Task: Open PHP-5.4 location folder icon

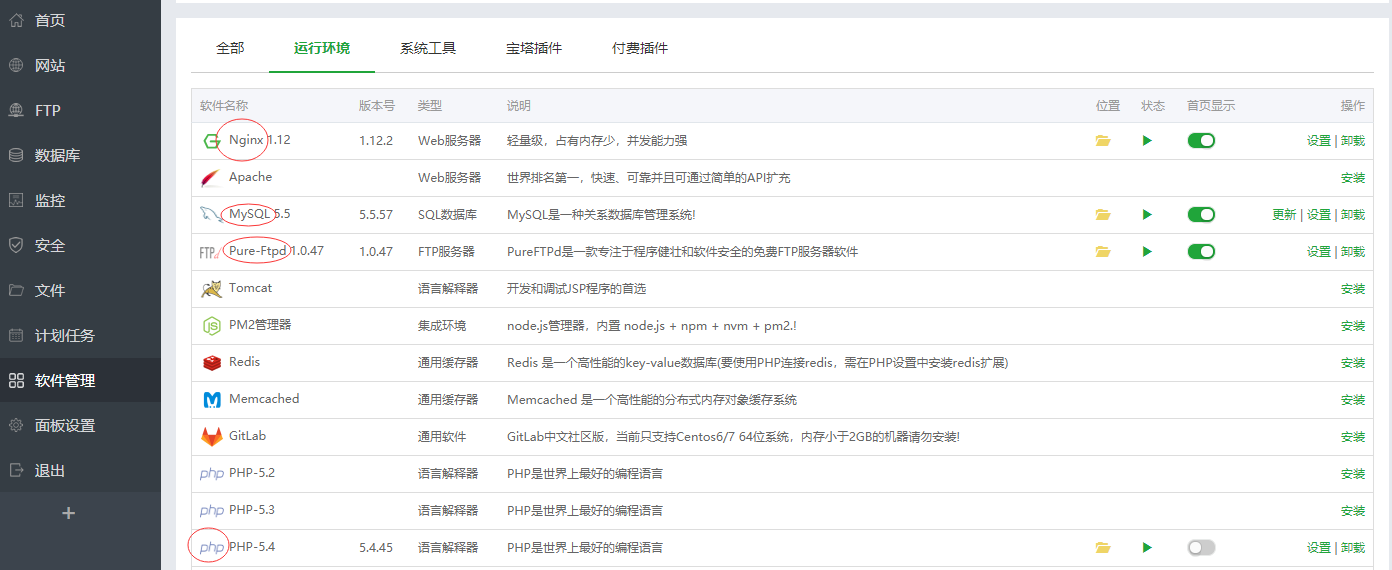Action: tap(1103, 548)
